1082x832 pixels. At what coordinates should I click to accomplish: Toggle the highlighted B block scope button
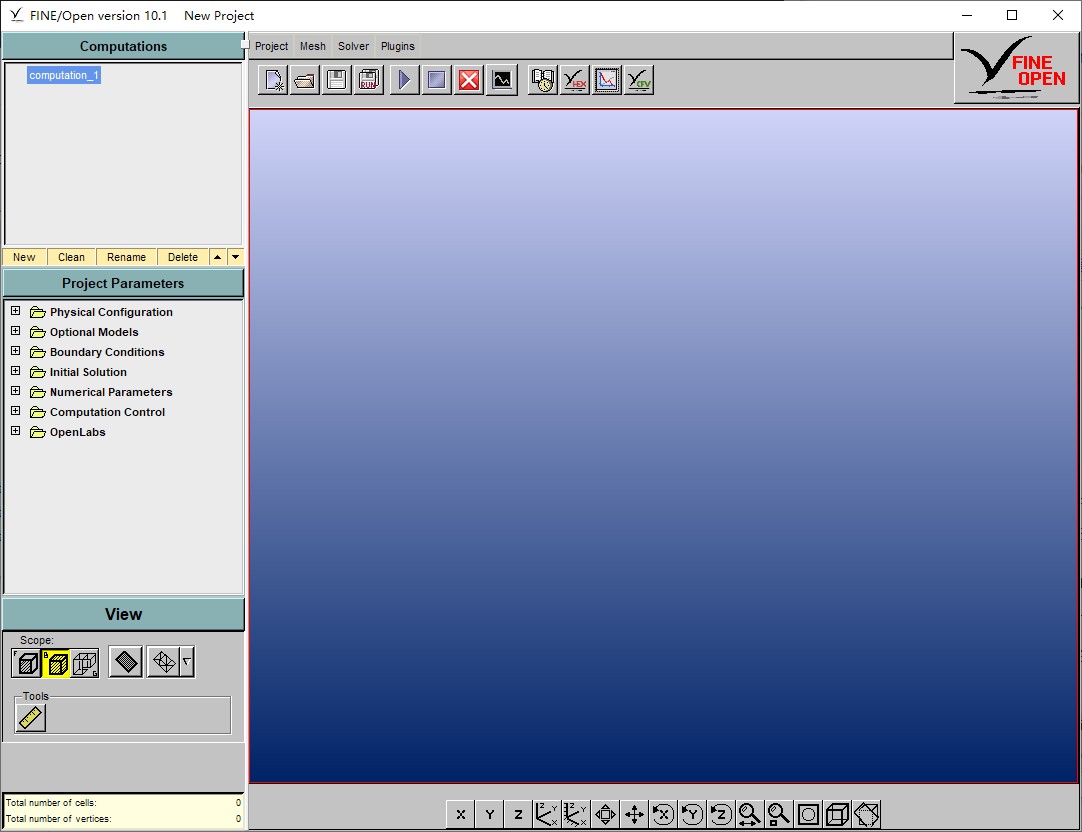(56, 662)
